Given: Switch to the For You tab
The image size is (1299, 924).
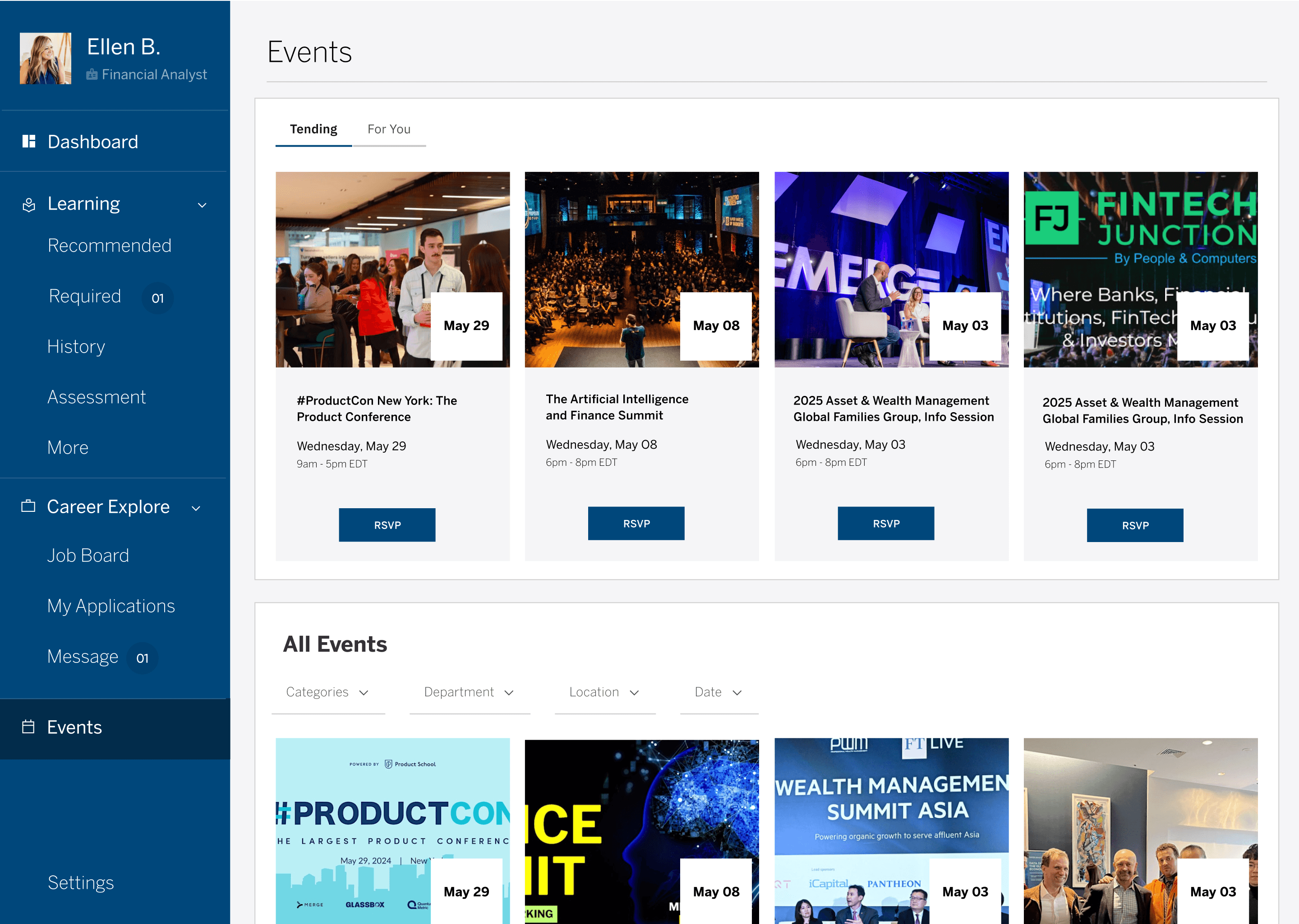Looking at the screenshot, I should pyautogui.click(x=389, y=129).
